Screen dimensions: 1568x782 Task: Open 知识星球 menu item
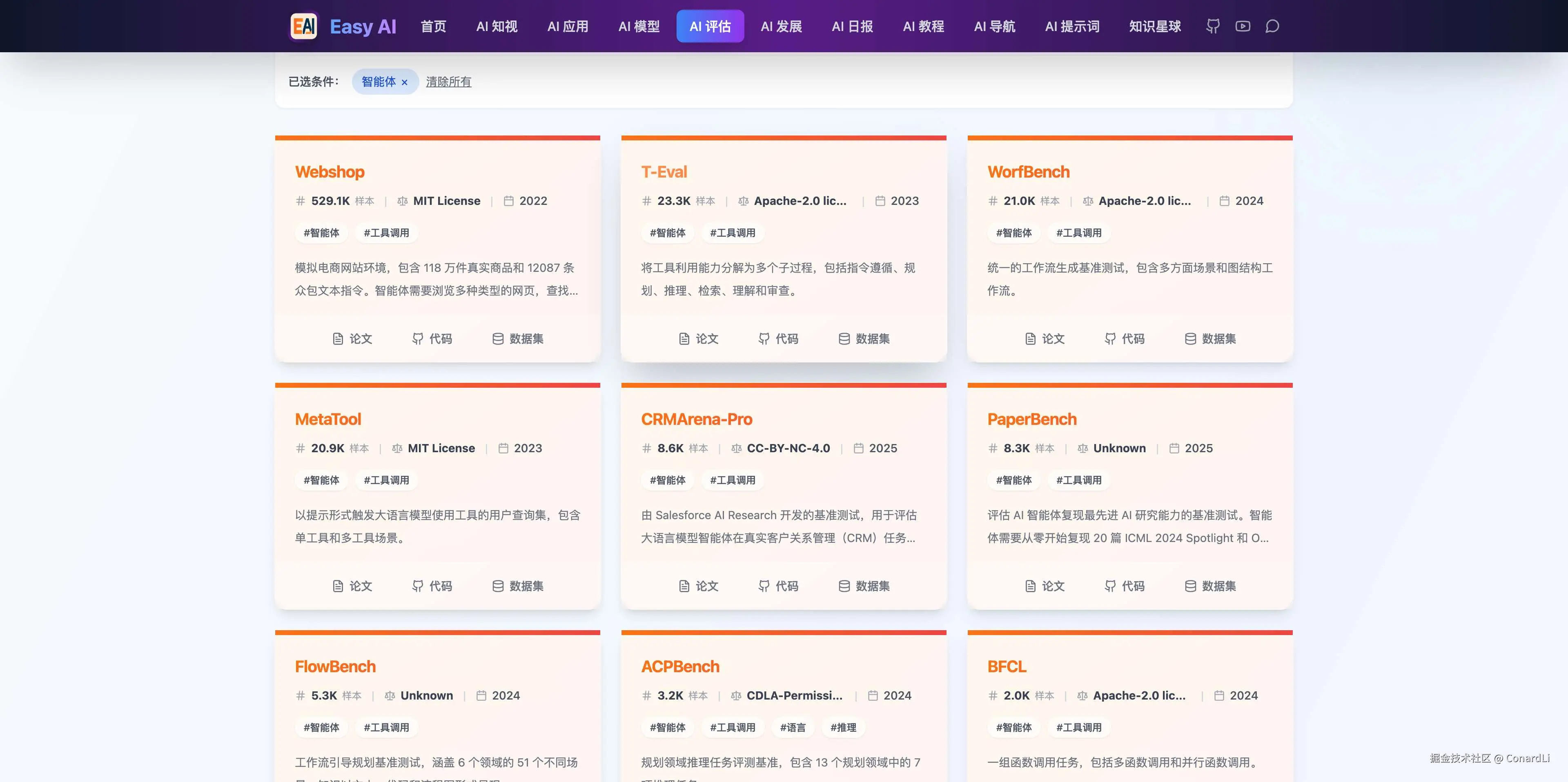tap(1155, 26)
